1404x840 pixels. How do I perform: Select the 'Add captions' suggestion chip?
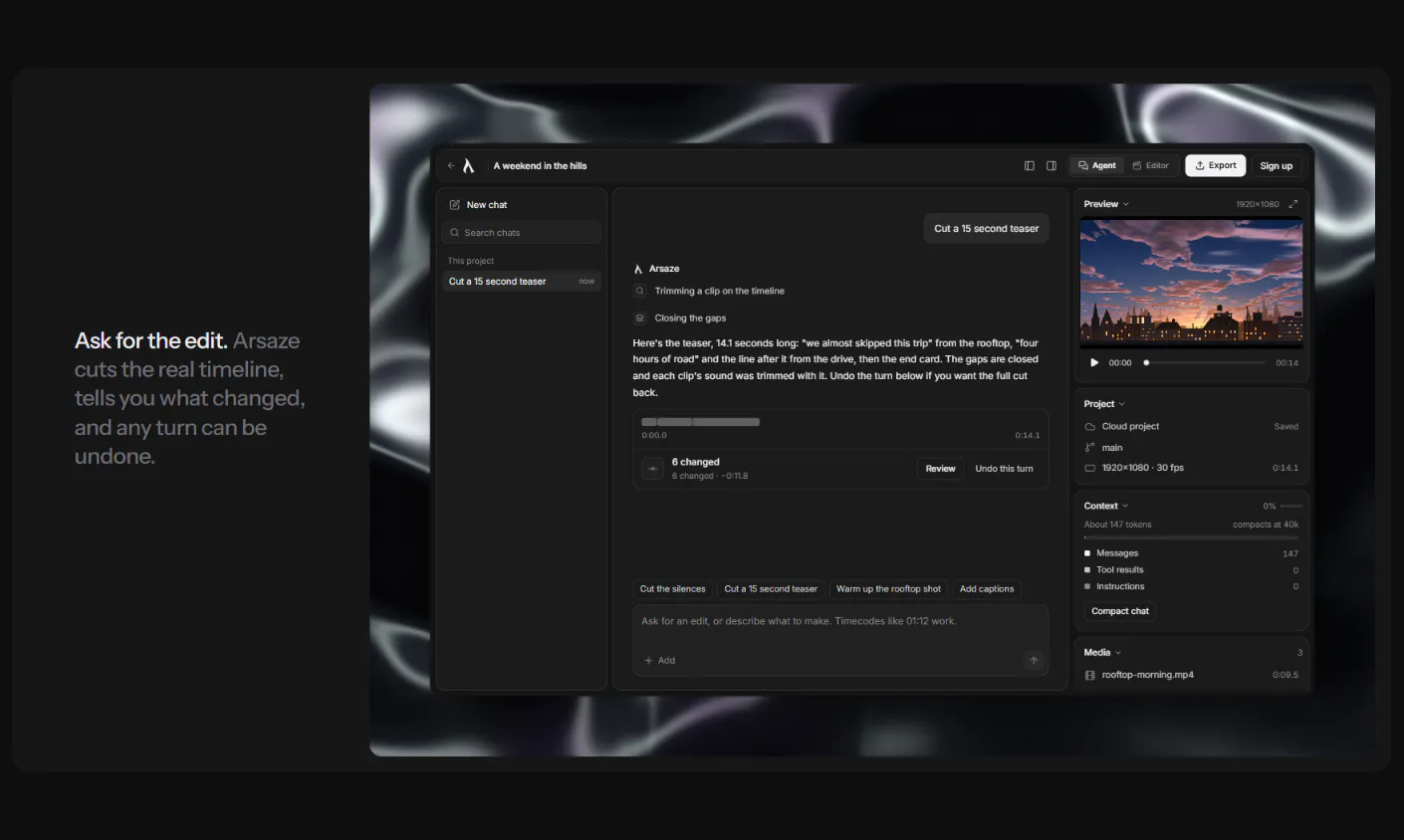987,589
